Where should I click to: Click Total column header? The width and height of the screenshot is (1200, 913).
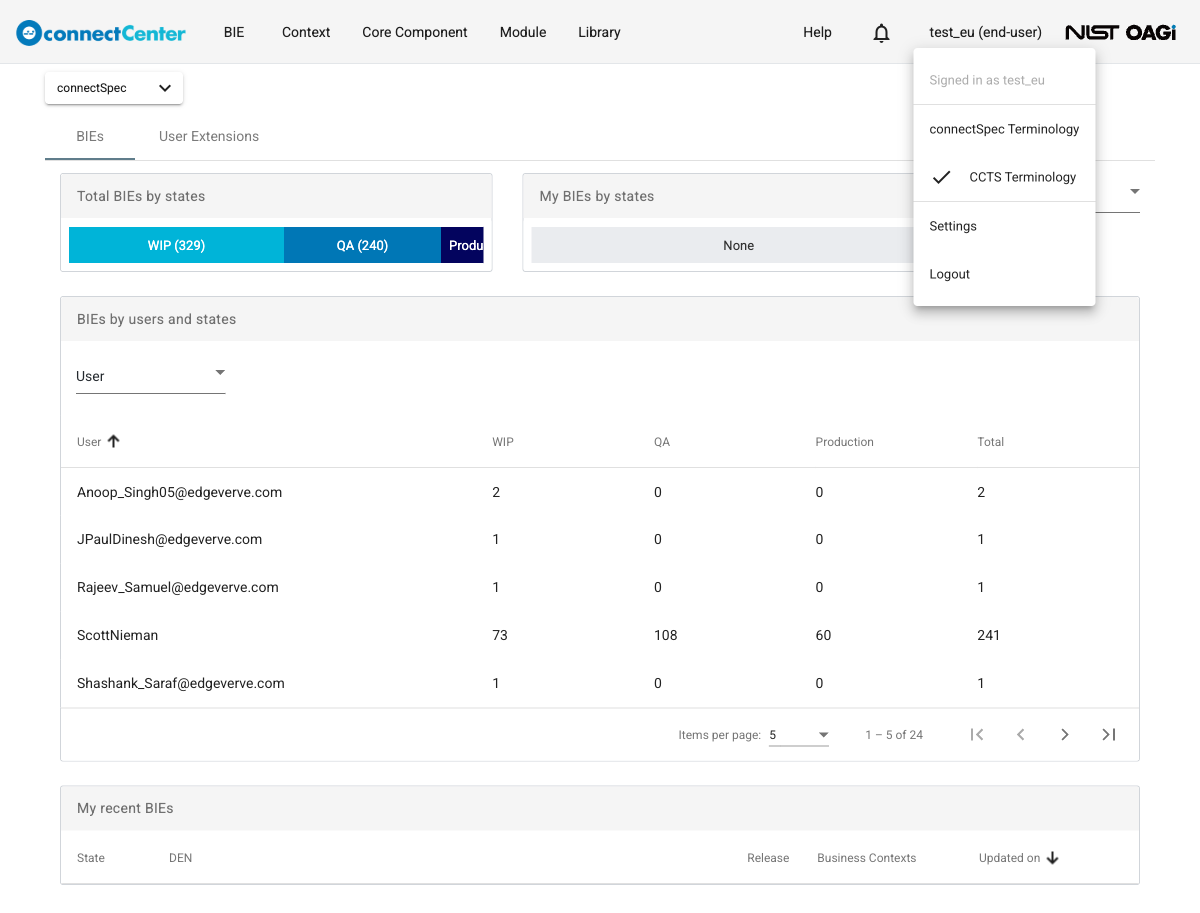click(990, 442)
